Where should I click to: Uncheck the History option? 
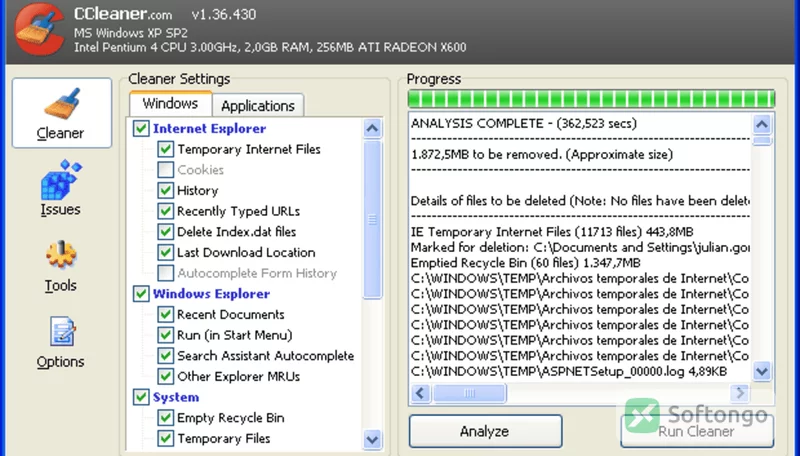[165, 191]
